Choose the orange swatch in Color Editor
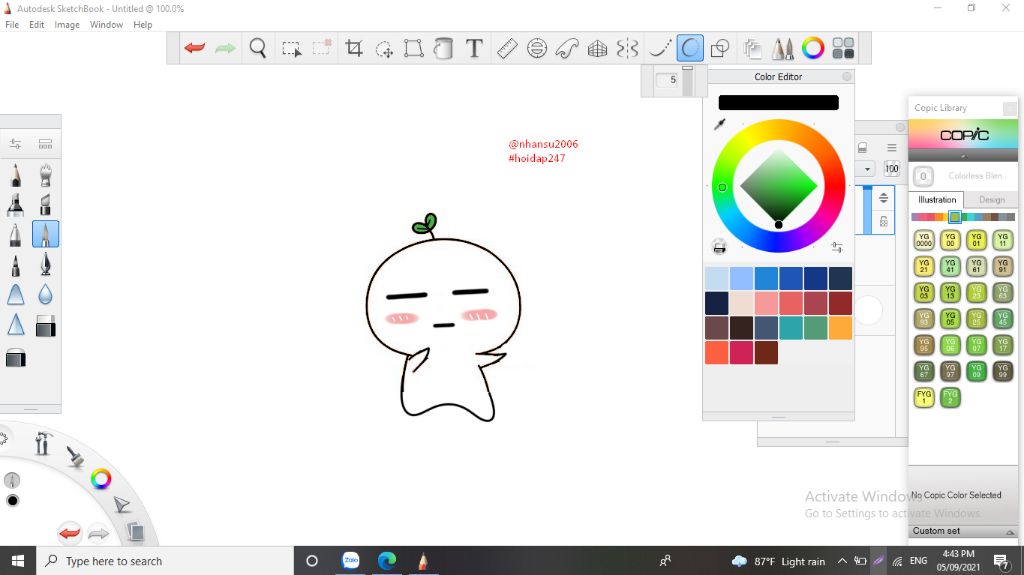The image size is (1024, 575). click(840, 328)
